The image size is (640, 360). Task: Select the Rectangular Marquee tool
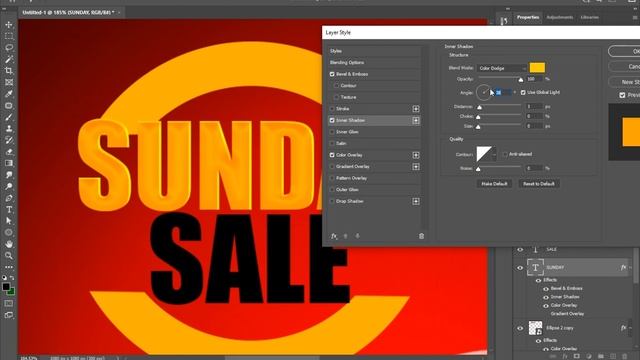[9, 36]
